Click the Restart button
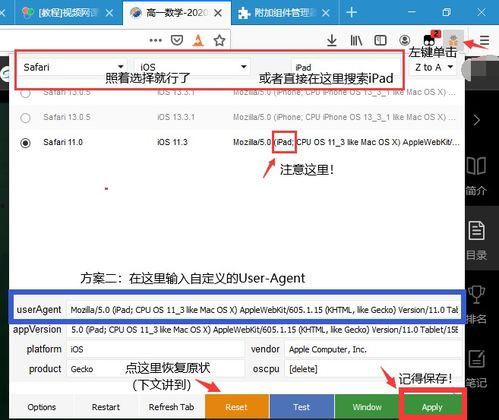 tap(106, 407)
